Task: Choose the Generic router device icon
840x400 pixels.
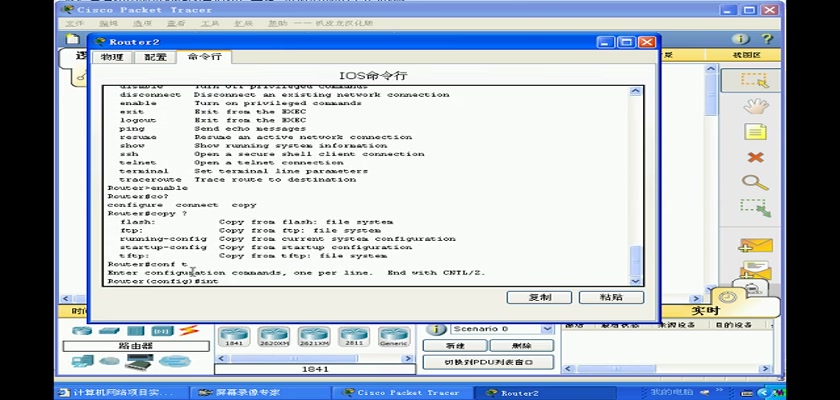Action: [x=393, y=337]
